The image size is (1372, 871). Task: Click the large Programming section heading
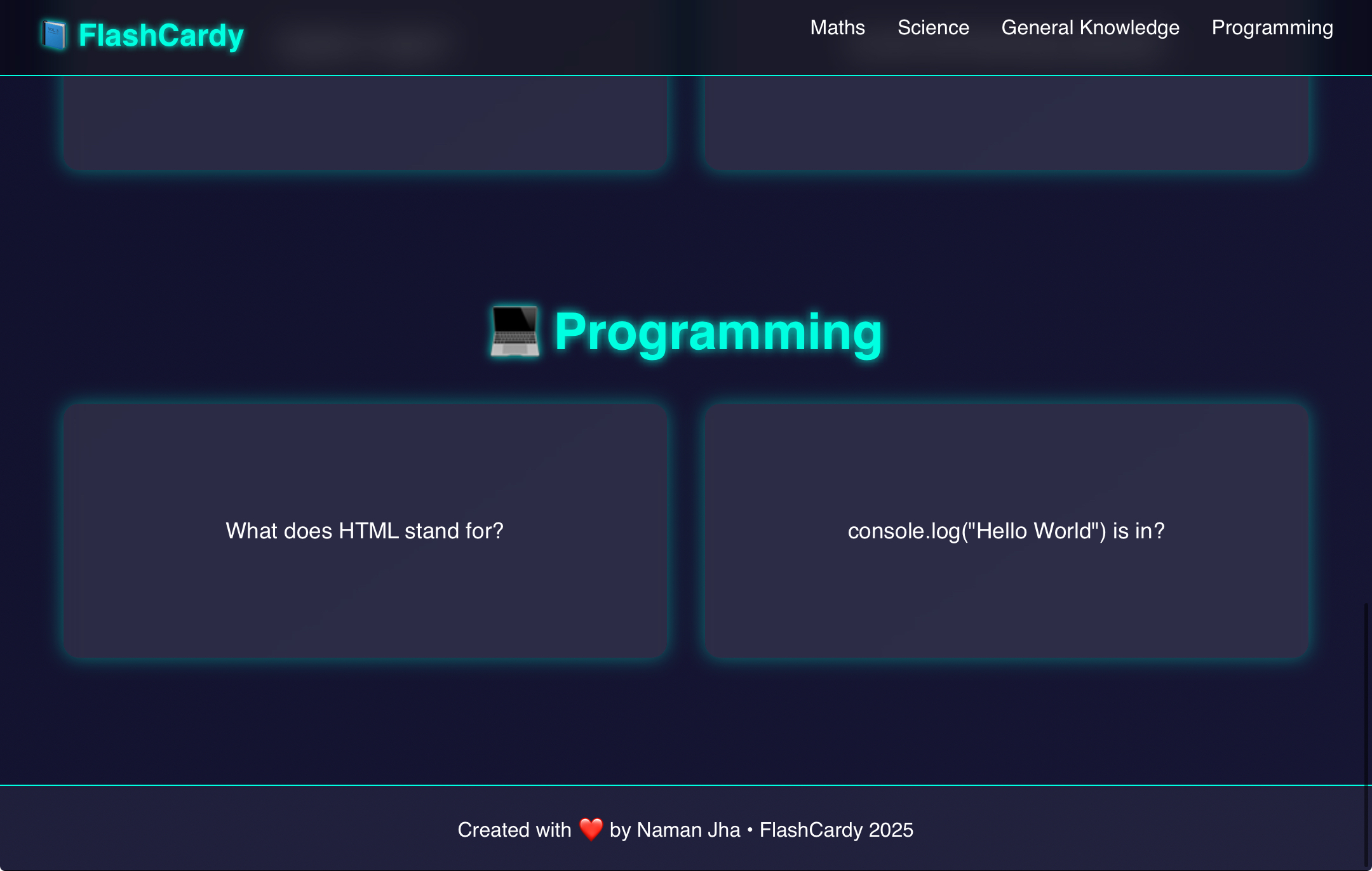coord(718,331)
